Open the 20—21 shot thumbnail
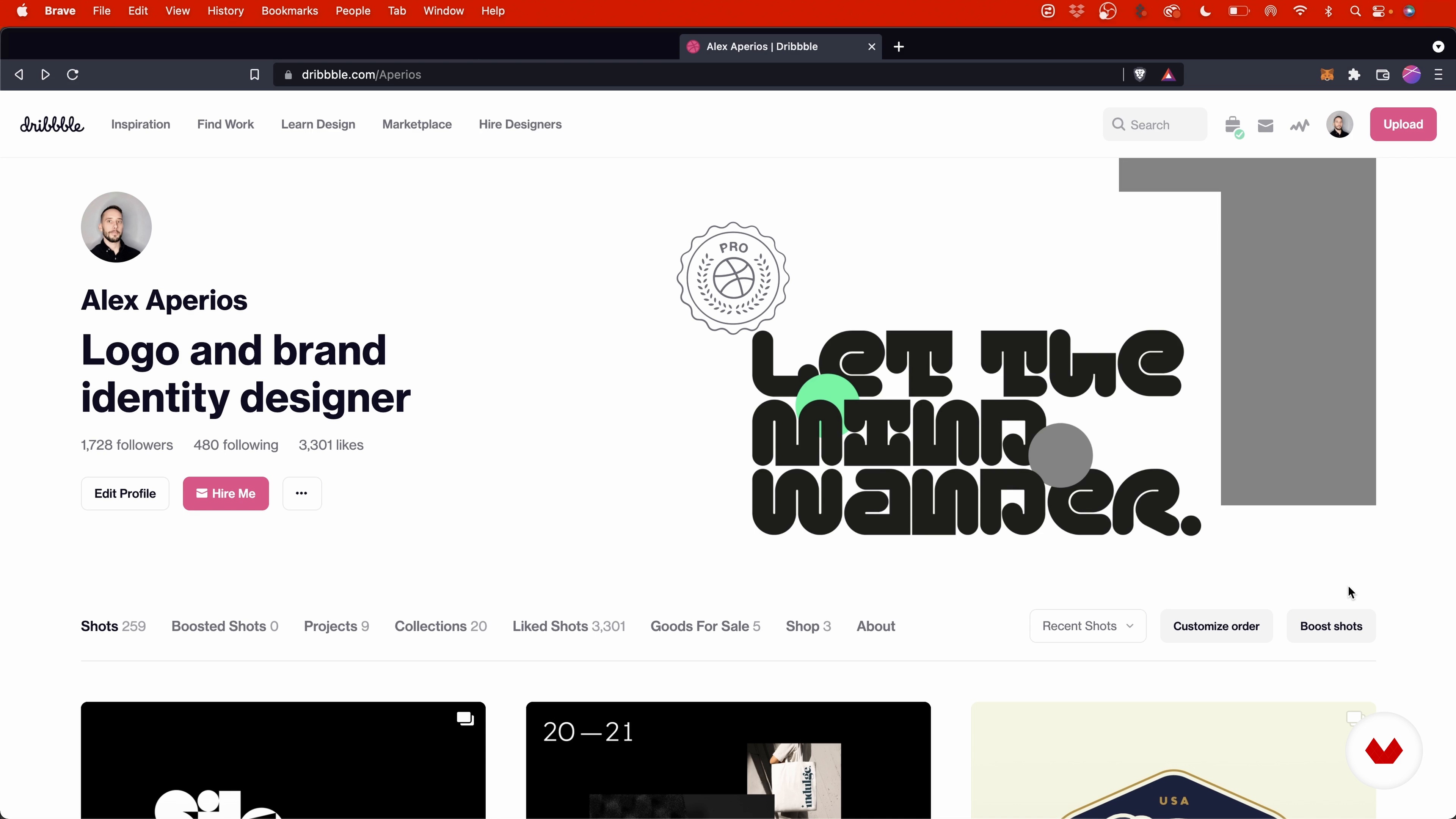This screenshot has height=819, width=1456. (728, 759)
